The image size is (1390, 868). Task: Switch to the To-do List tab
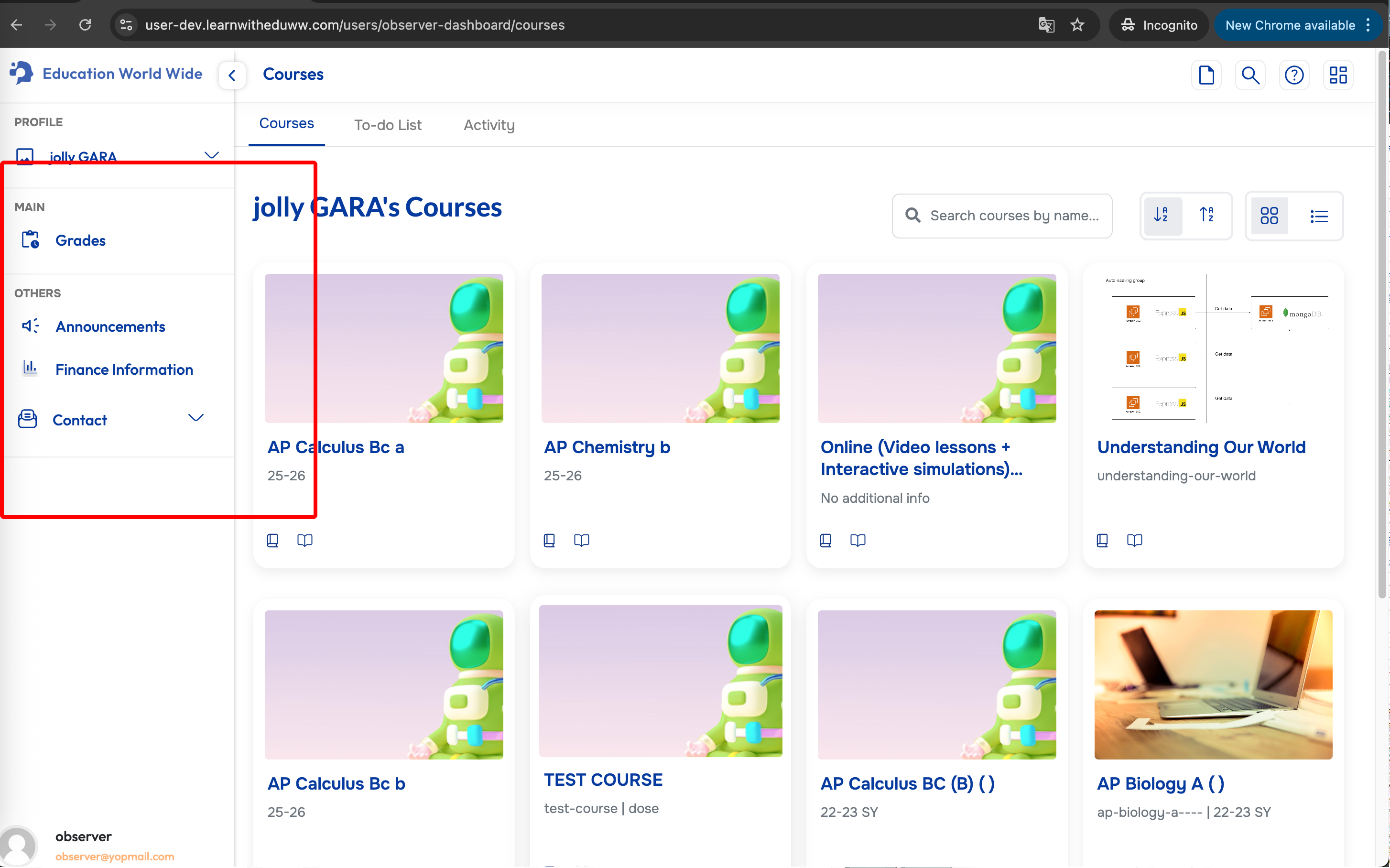pos(388,125)
